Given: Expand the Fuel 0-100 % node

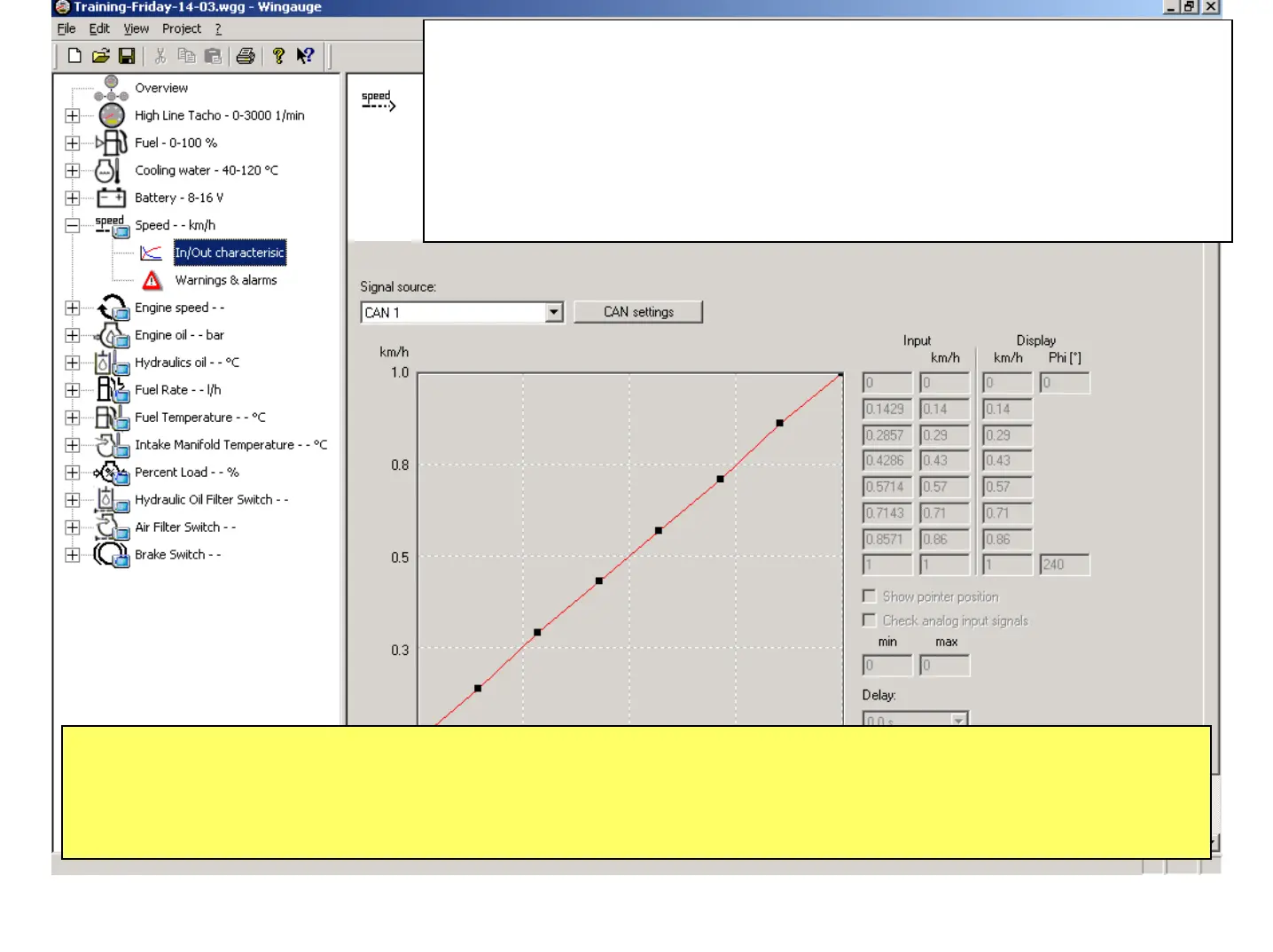Looking at the screenshot, I should point(73,143).
